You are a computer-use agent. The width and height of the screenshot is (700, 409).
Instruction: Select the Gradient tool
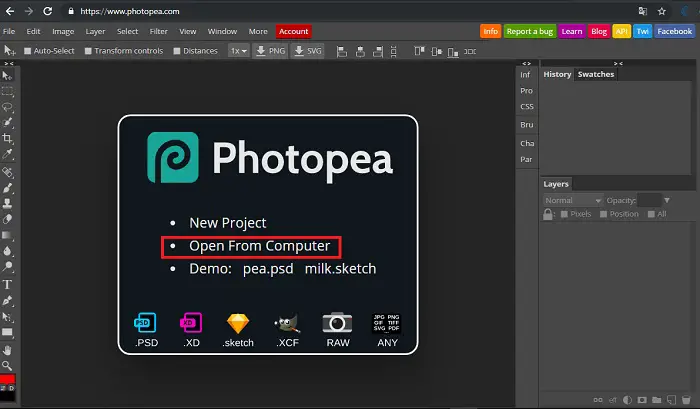click(x=8, y=235)
